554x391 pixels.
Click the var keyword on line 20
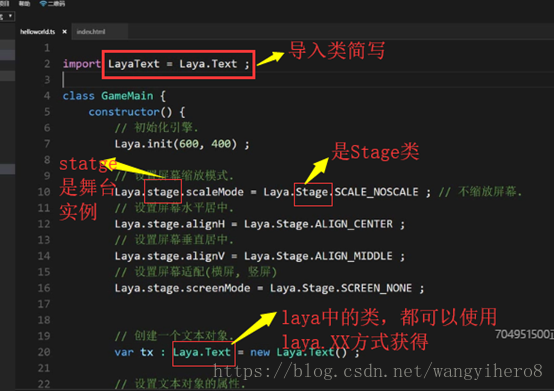[124, 353]
